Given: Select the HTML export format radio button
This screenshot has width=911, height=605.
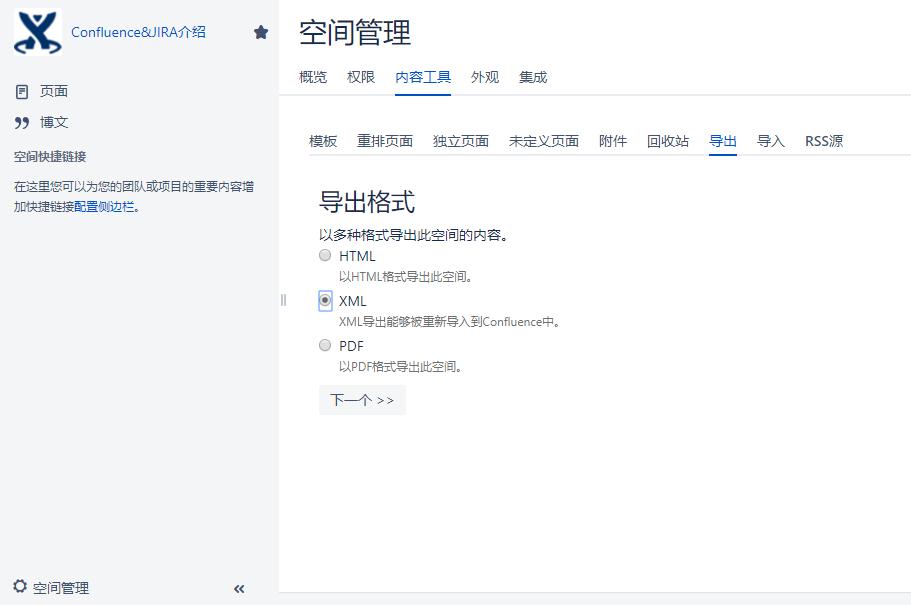Looking at the screenshot, I should [x=325, y=256].
